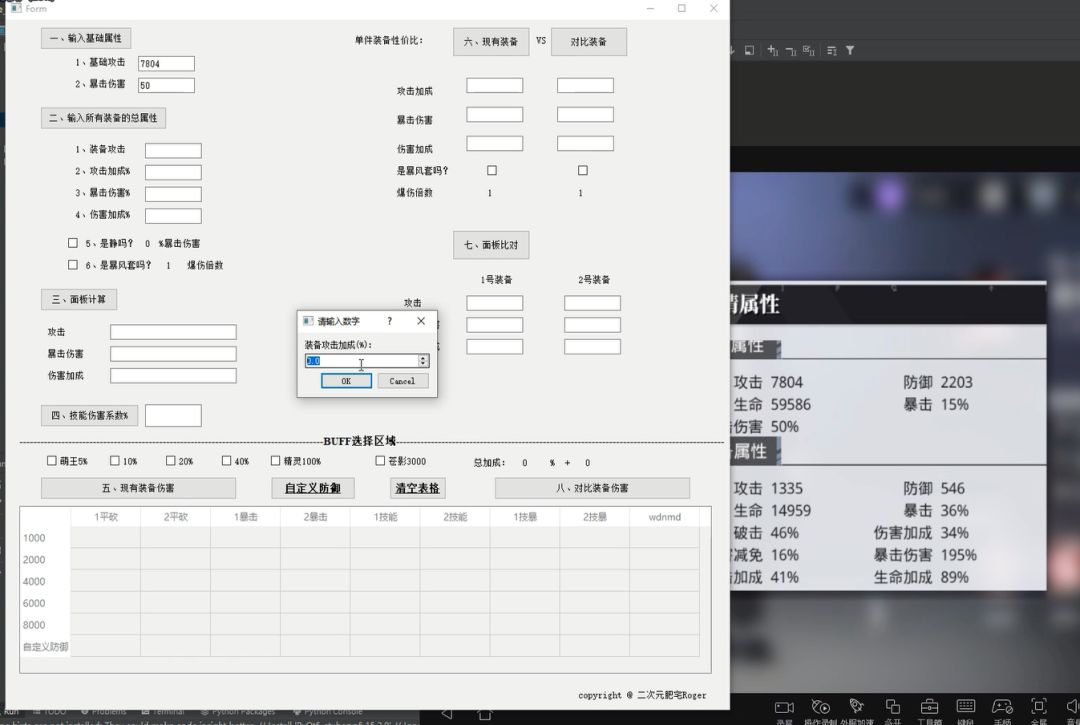The width and height of the screenshot is (1080, 725).
Task: Click the keyboard mapping icon
Action: (966, 706)
